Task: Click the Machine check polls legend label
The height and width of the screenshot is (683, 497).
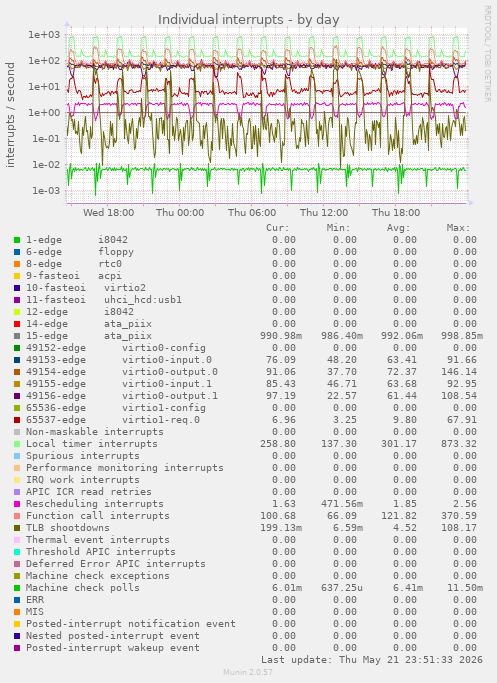Action: (x=83, y=588)
